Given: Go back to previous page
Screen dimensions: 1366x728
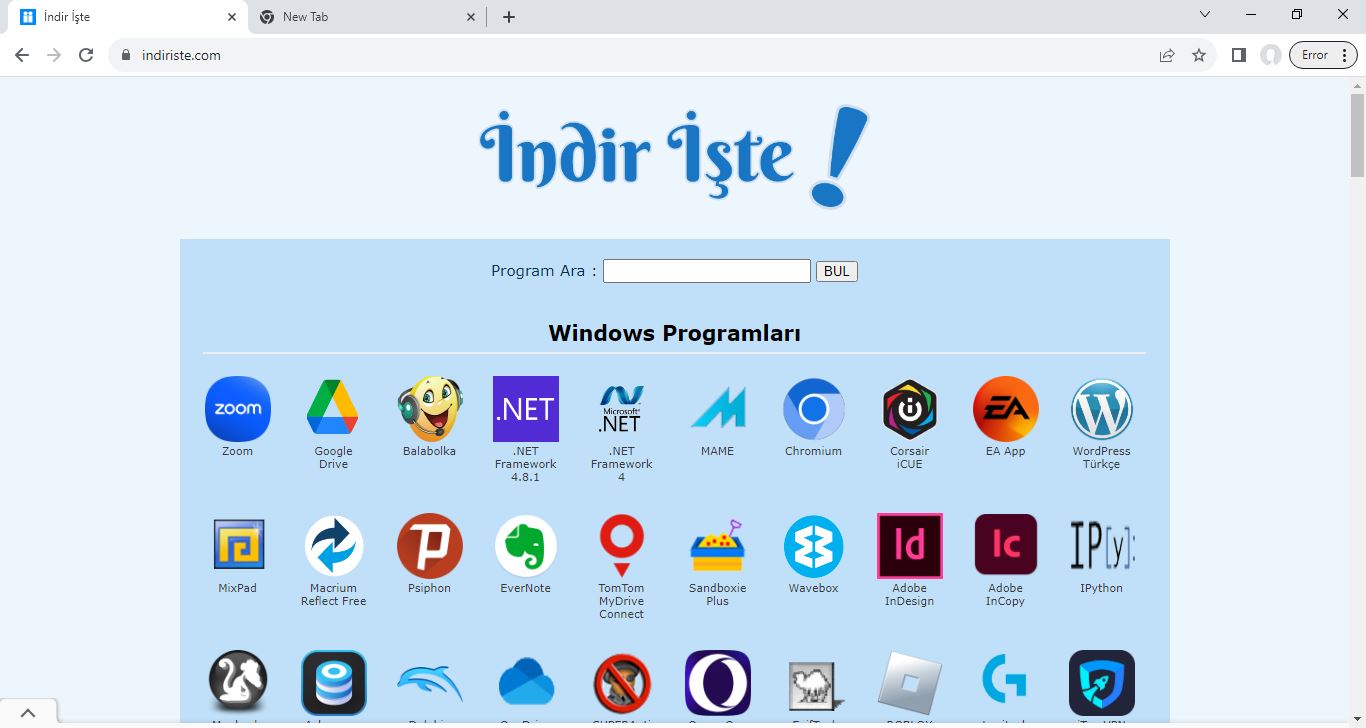Looking at the screenshot, I should coord(22,55).
